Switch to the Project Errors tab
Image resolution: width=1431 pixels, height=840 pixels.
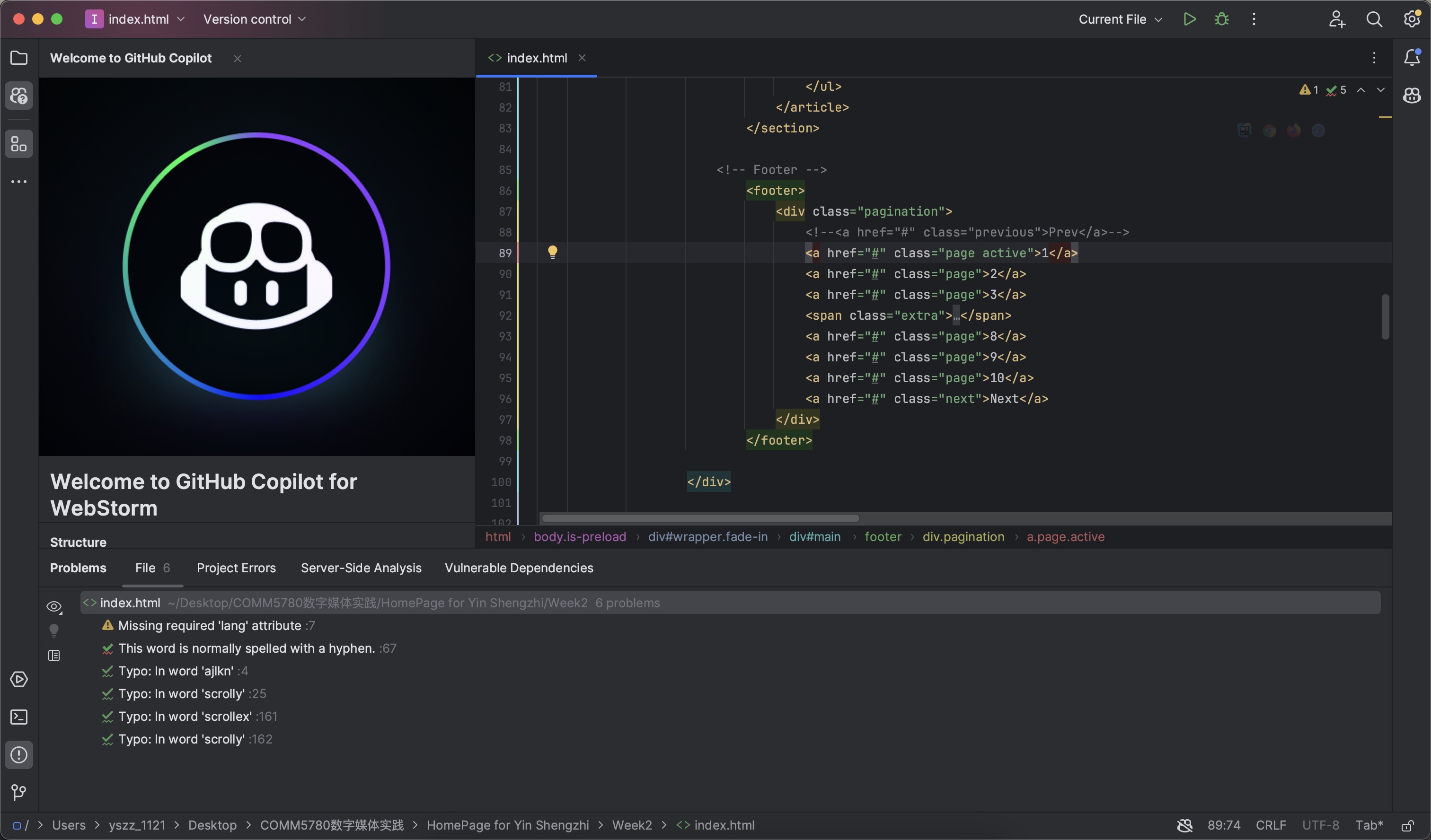point(236,568)
